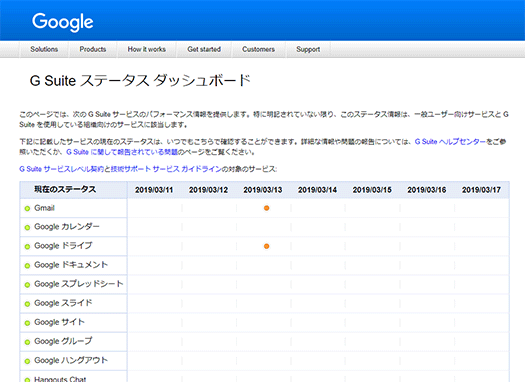
Task: Open the Get started menu item
Action: (x=204, y=49)
